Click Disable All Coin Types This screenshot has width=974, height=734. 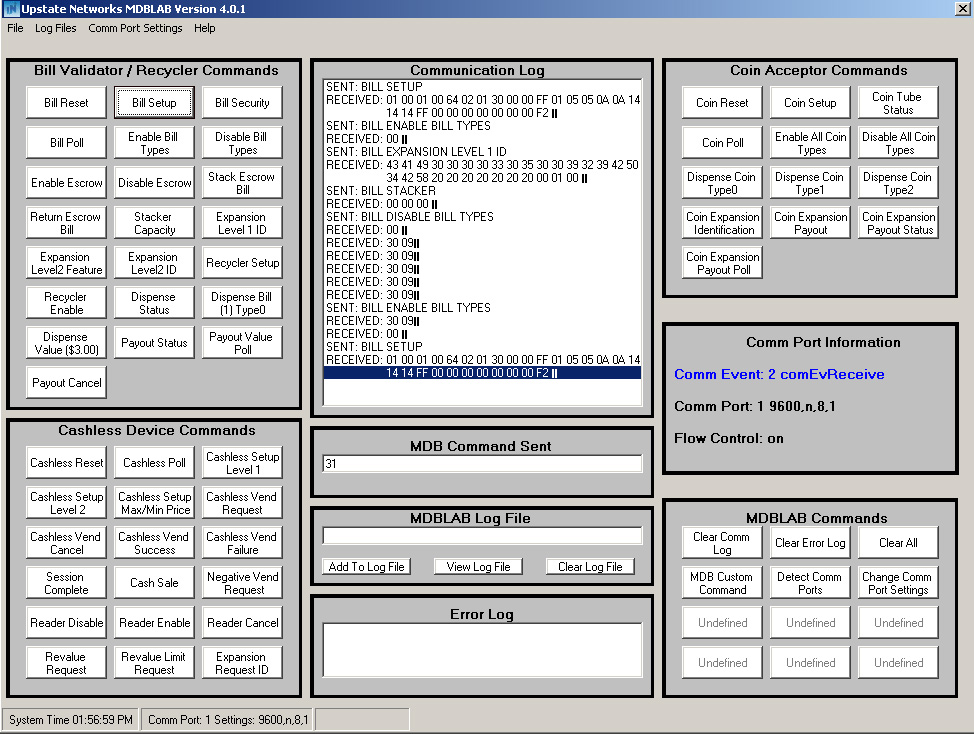[898, 143]
